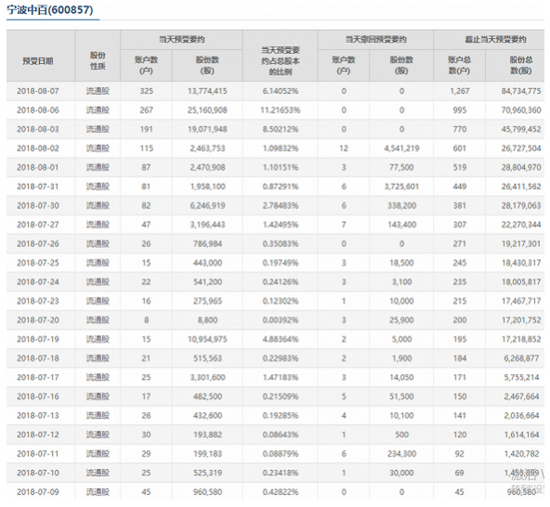Select the date cell 2018-07-09
Viewport: 550px width, 507px height.
(x=38, y=492)
